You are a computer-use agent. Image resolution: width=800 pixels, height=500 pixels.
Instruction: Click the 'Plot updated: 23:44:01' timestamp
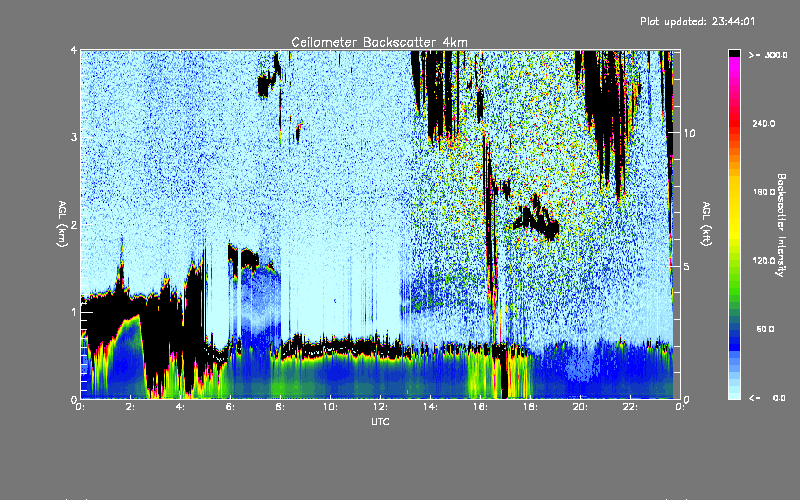tap(697, 21)
